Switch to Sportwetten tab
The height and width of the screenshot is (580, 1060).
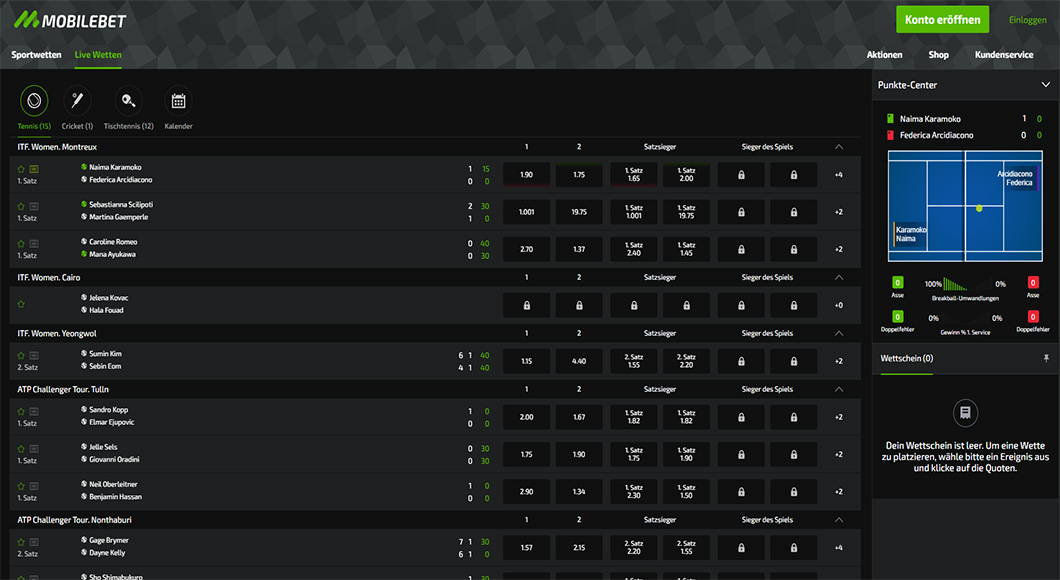pyautogui.click(x=37, y=55)
